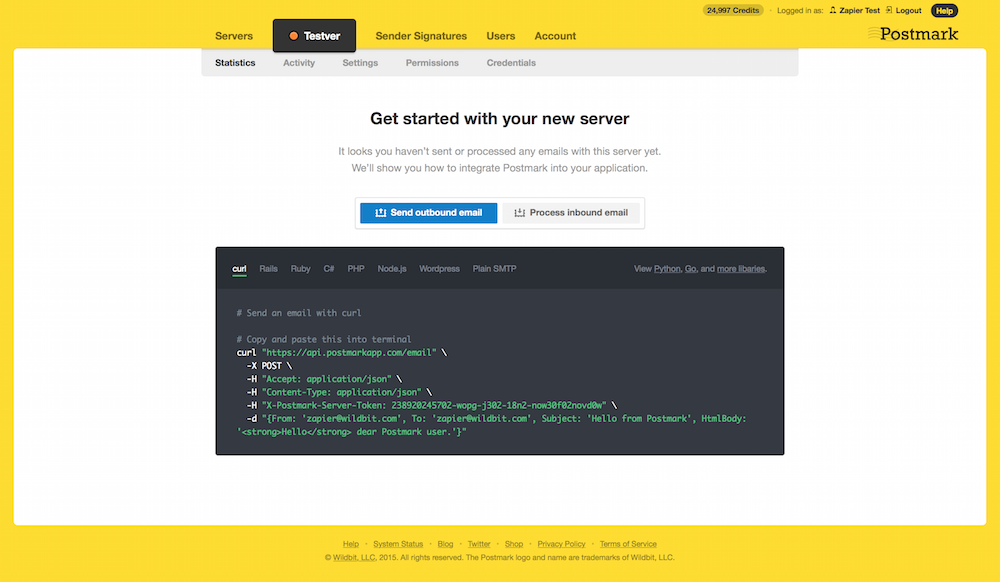1000x582 pixels.
Task: Open the Privacy Policy link
Action: point(561,544)
